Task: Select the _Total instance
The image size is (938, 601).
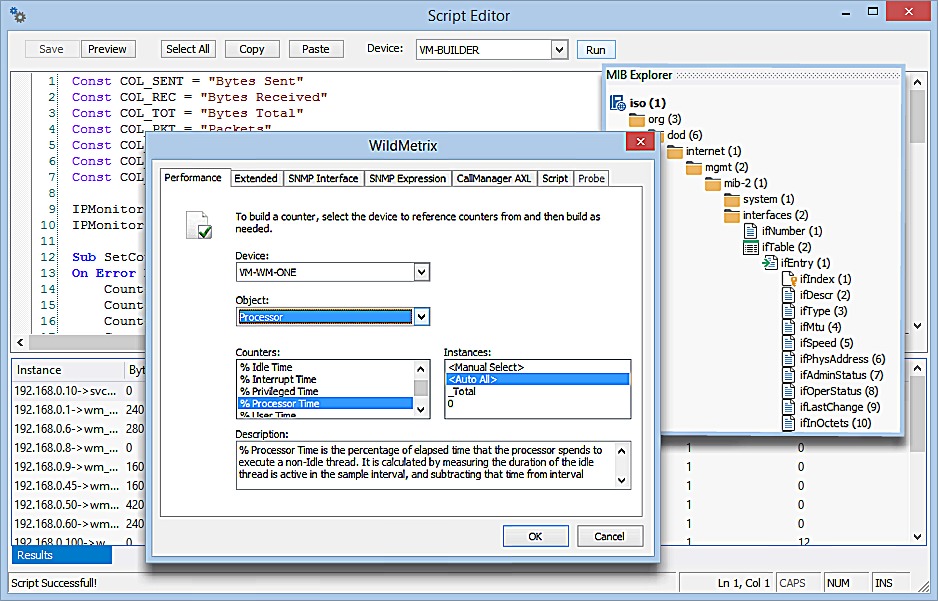Action: [537, 391]
